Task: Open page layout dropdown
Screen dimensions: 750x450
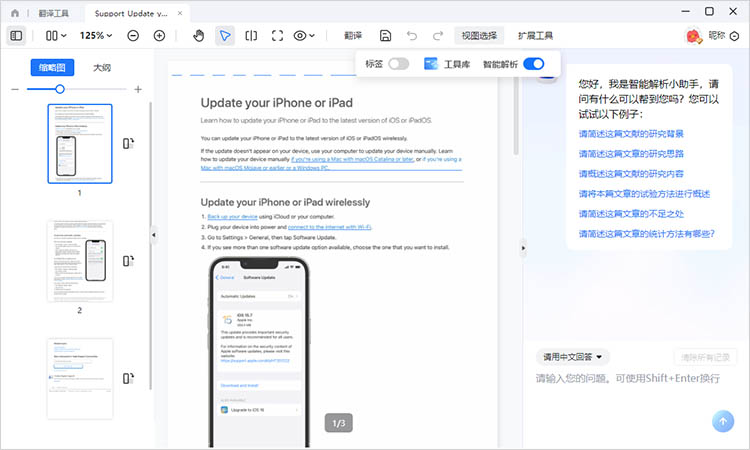Action: [x=55, y=35]
